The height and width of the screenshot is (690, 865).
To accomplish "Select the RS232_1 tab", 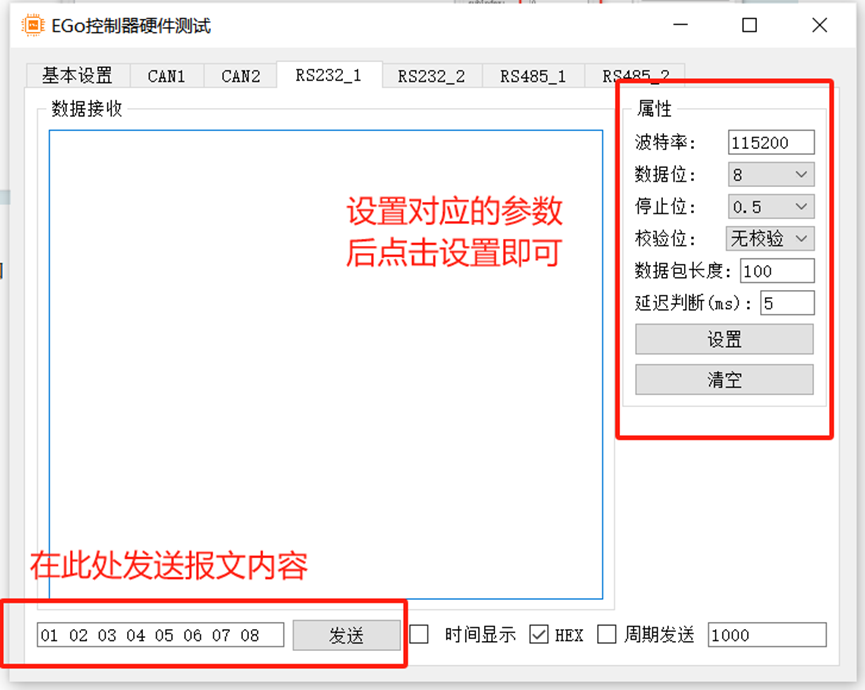I will tap(329, 74).
